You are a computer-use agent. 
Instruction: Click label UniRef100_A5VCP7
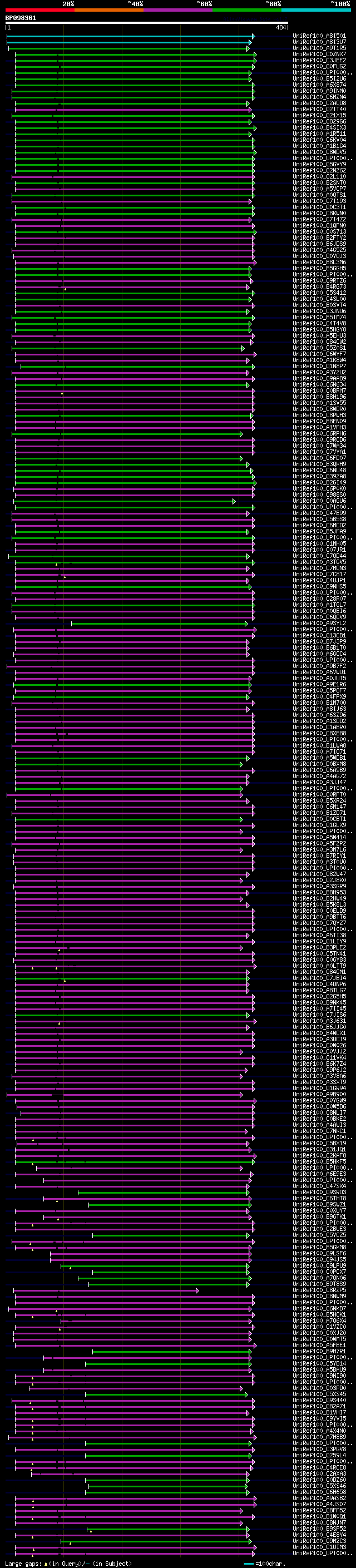(319, 189)
